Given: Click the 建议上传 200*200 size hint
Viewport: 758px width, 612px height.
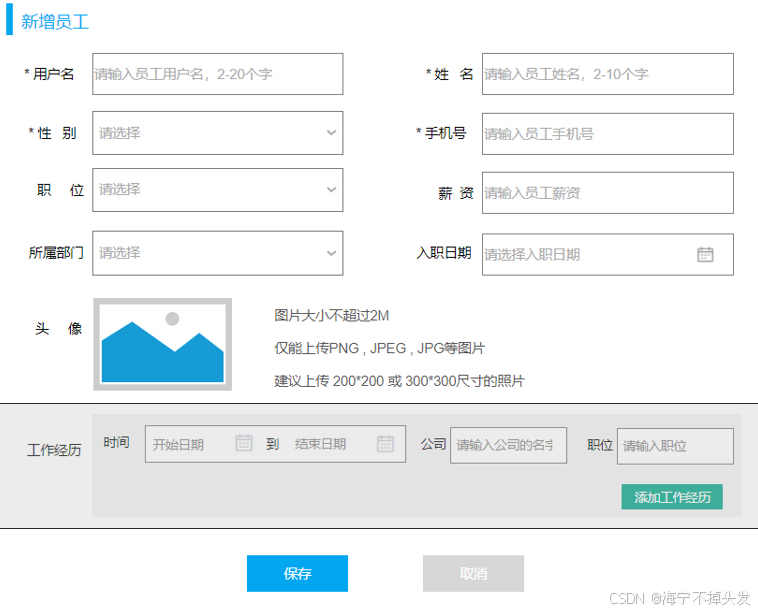Looking at the screenshot, I should (399, 381).
